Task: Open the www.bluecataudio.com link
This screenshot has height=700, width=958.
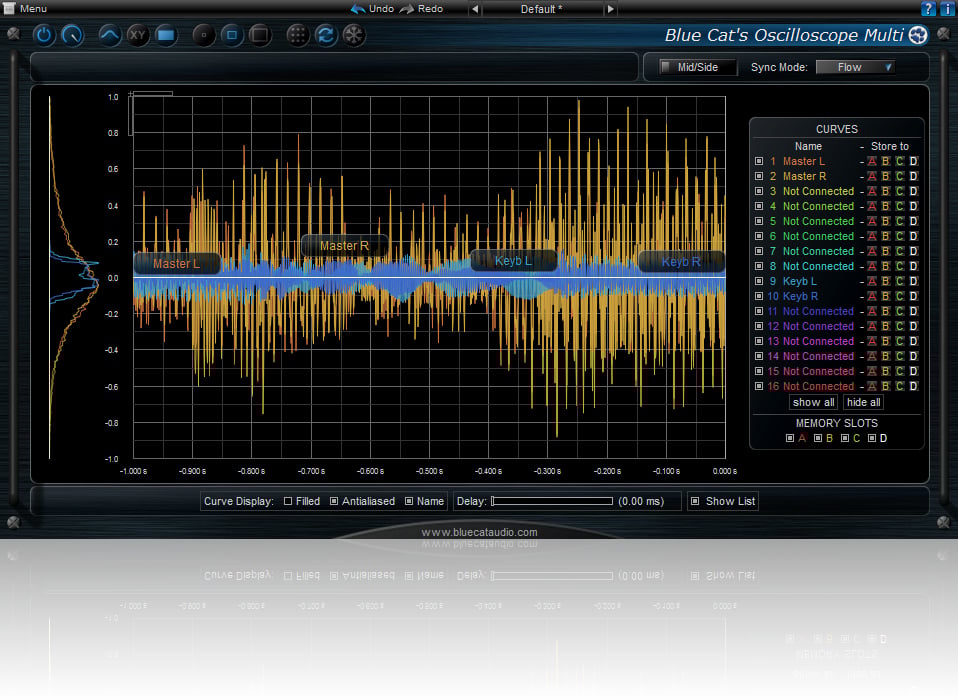Action: click(479, 532)
